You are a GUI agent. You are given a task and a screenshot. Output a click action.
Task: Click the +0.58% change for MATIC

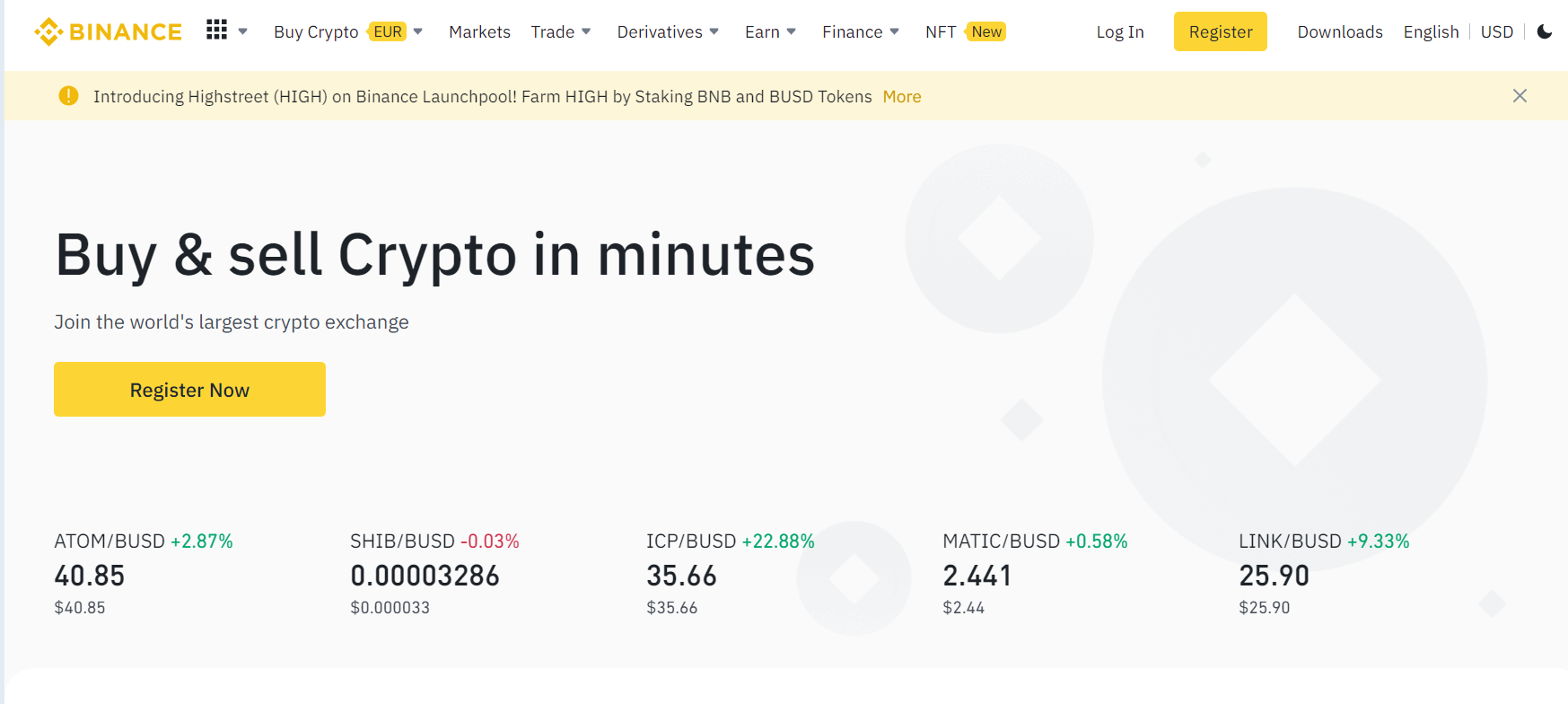(x=1097, y=541)
